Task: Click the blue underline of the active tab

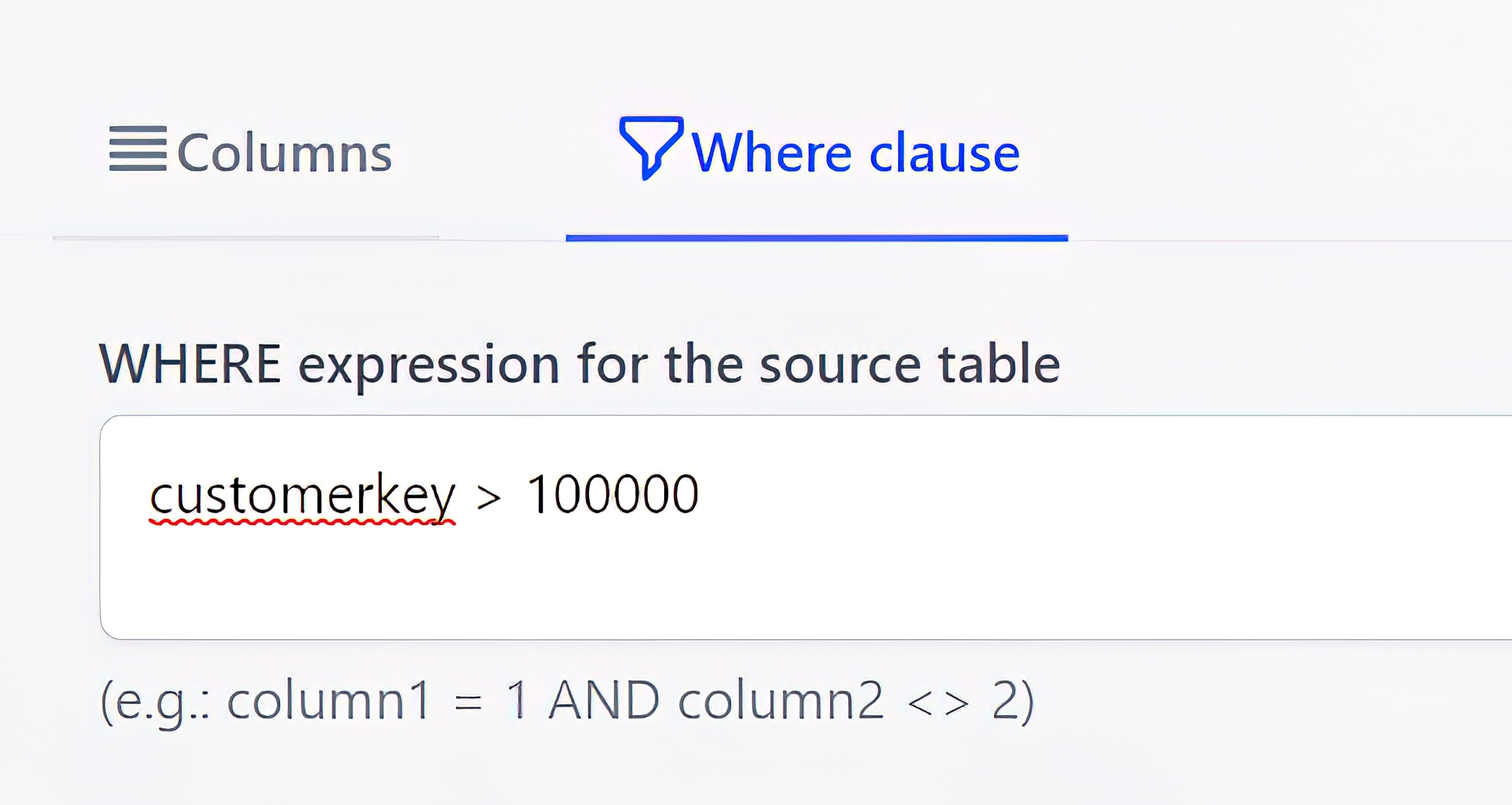Action: 816,238
